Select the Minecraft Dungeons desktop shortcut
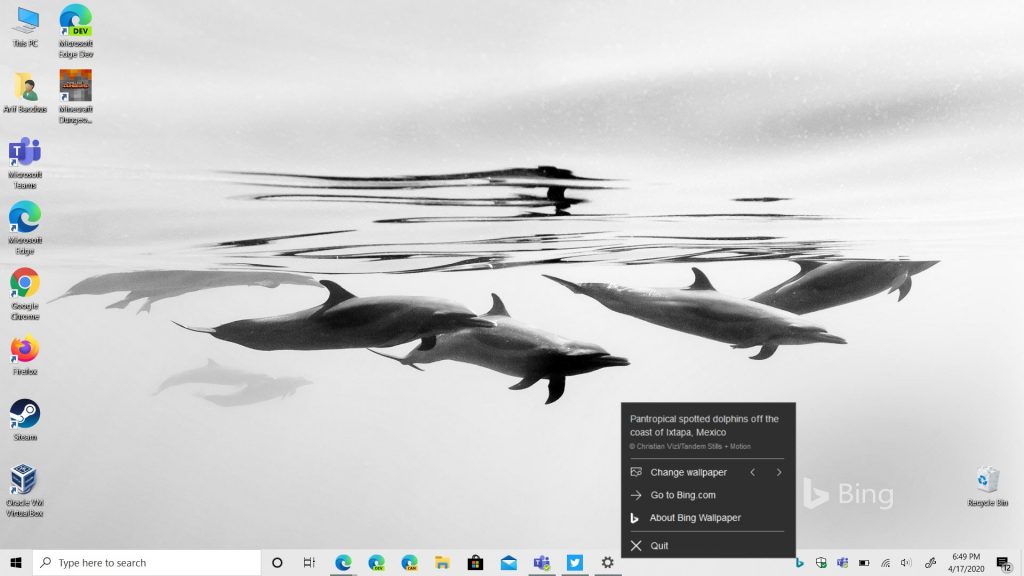Viewport: 1024px width, 576px height. click(x=76, y=96)
